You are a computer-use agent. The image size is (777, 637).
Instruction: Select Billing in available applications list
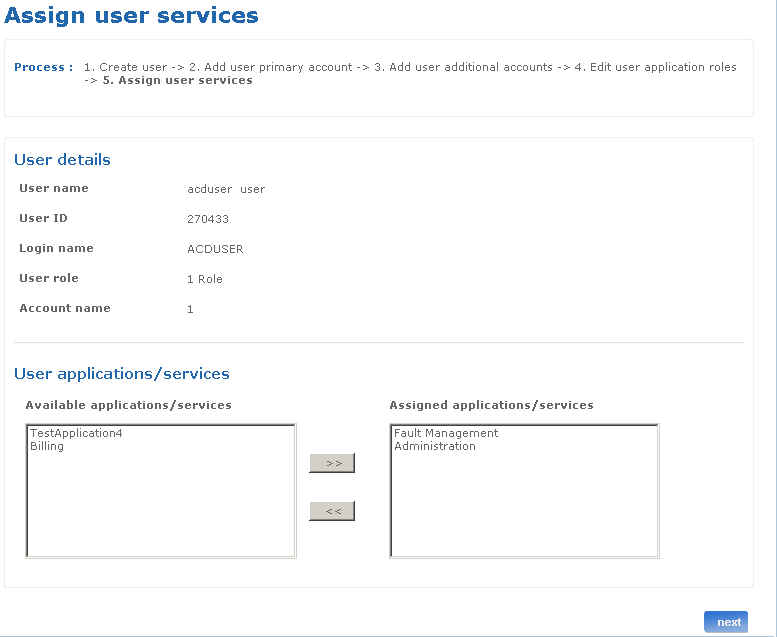pyautogui.click(x=47, y=446)
